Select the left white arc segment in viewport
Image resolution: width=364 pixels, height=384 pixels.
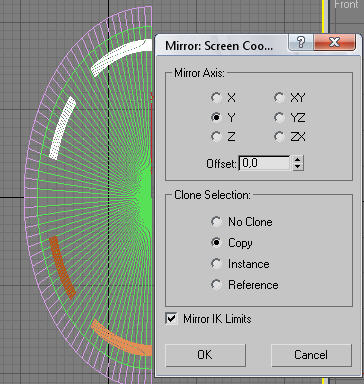(63, 127)
